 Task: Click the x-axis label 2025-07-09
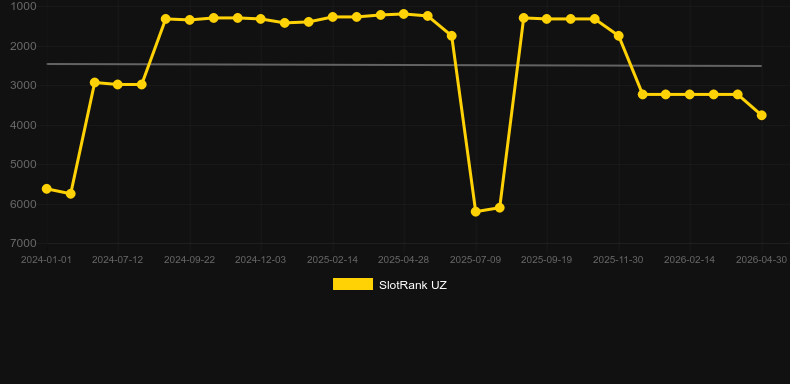point(476,260)
